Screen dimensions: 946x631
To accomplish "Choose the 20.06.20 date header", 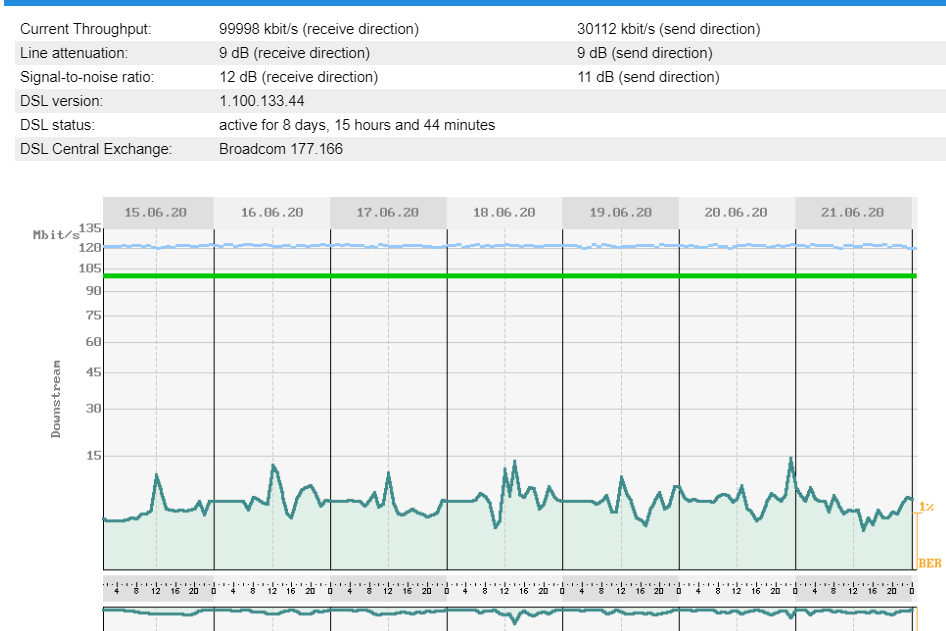I will [736, 213].
